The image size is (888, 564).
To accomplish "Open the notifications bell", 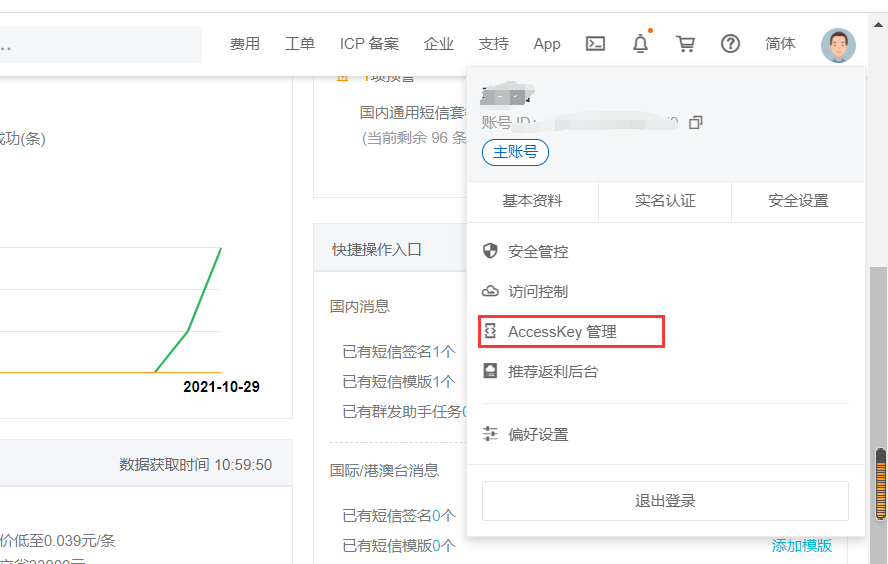I will (x=641, y=44).
